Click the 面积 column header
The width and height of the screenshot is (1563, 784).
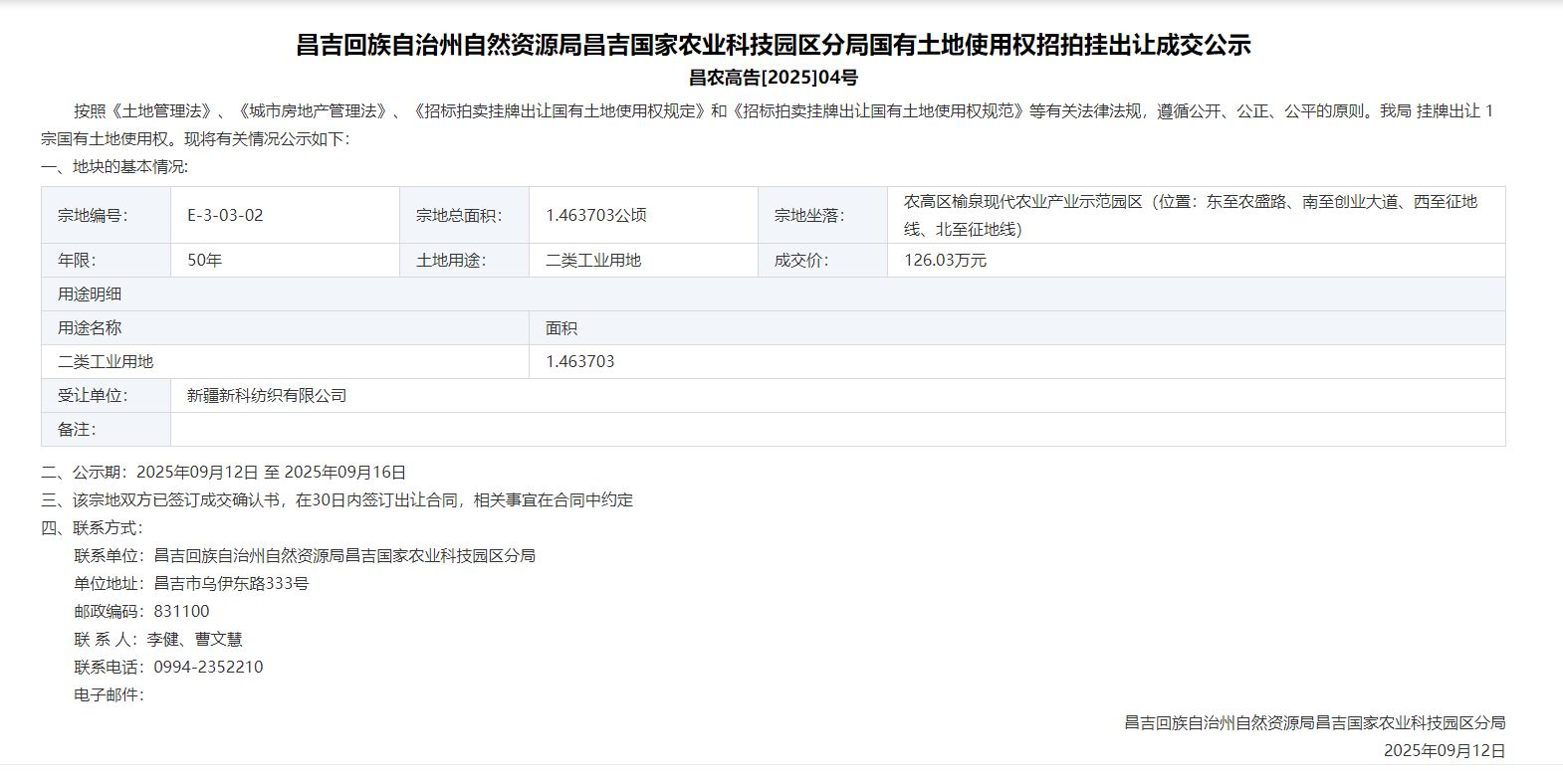(x=560, y=328)
